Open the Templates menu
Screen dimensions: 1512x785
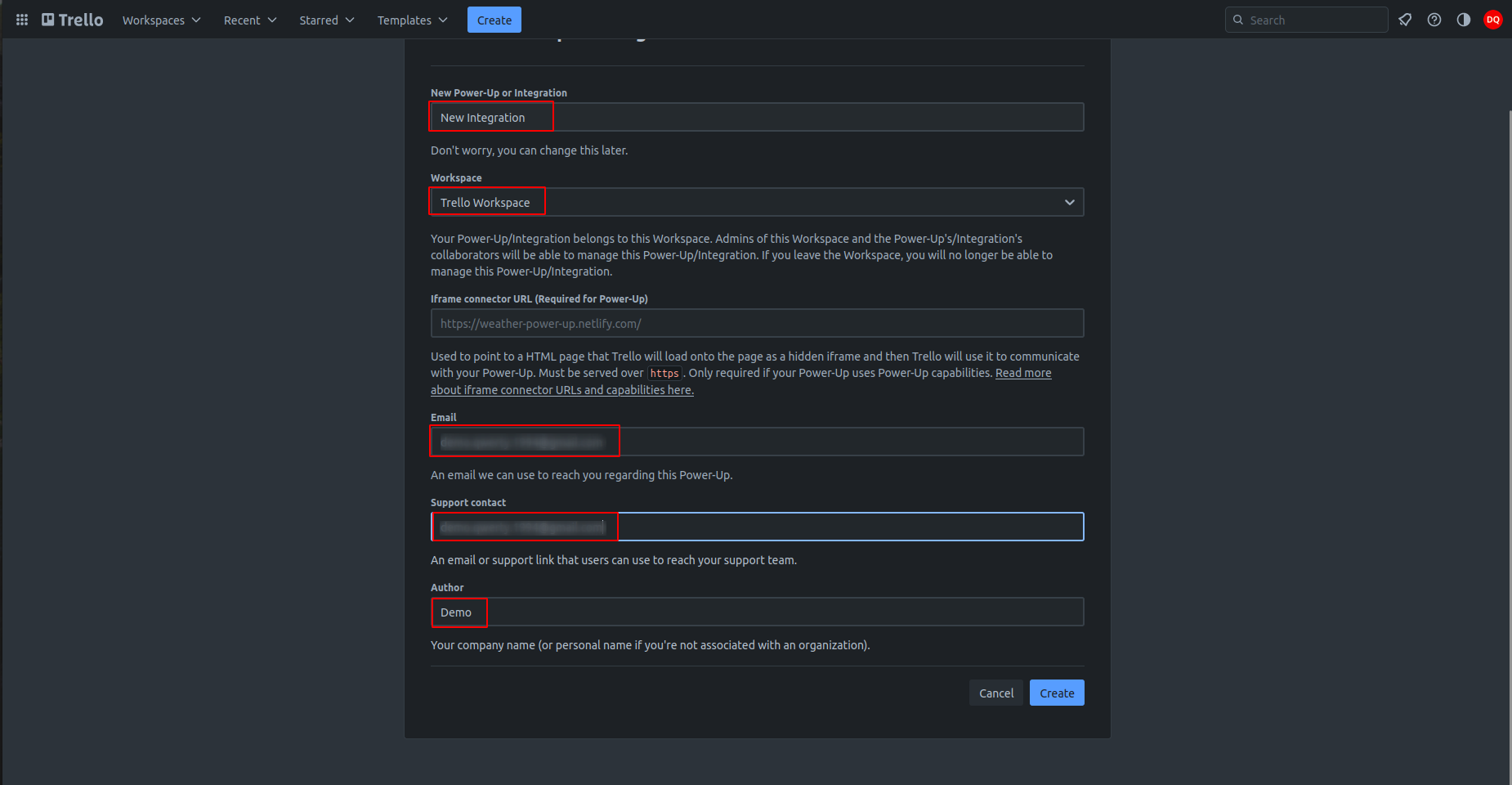click(412, 20)
